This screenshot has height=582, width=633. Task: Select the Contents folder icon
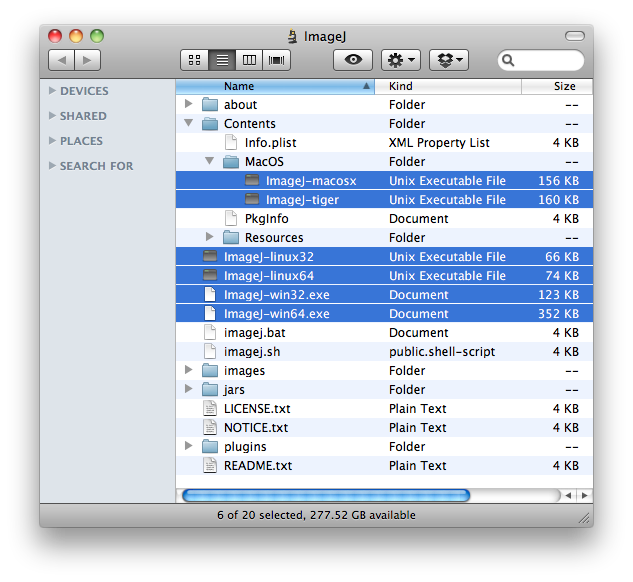coord(210,124)
